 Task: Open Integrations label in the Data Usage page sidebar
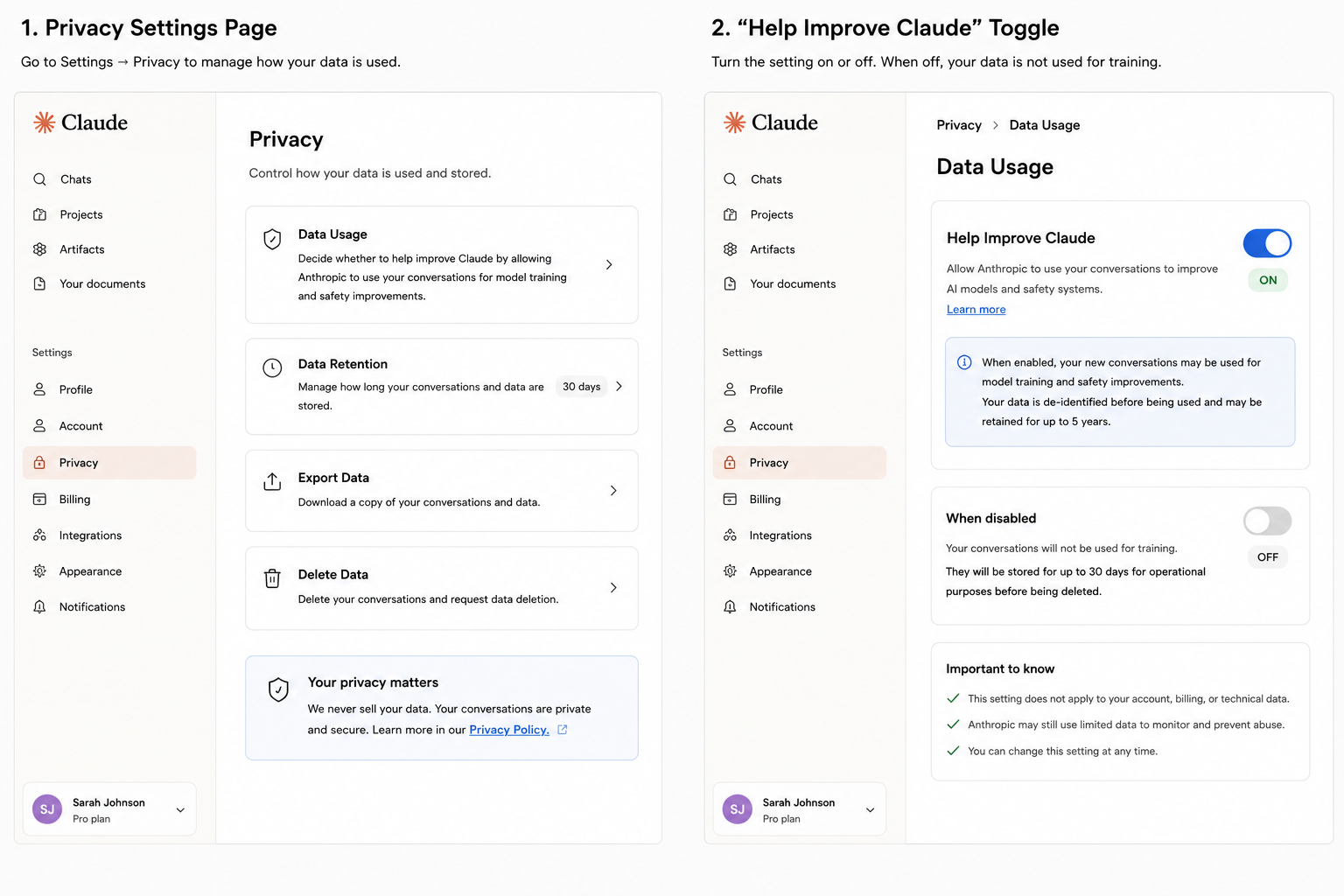[x=780, y=535]
